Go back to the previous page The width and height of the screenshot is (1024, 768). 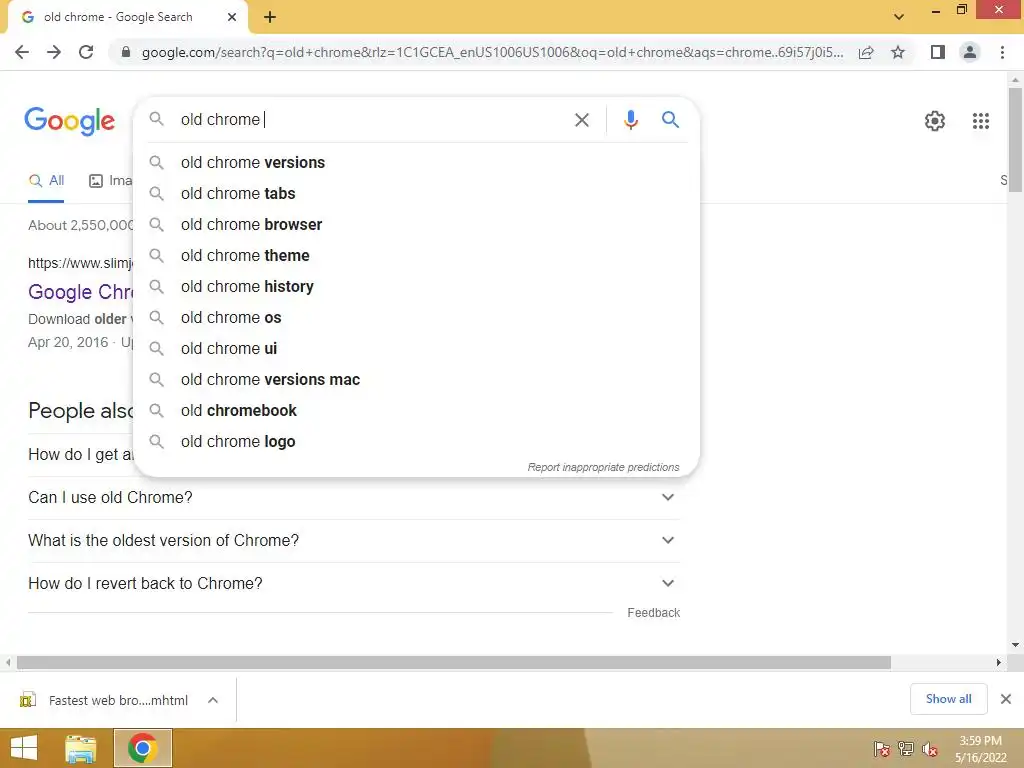(x=22, y=52)
